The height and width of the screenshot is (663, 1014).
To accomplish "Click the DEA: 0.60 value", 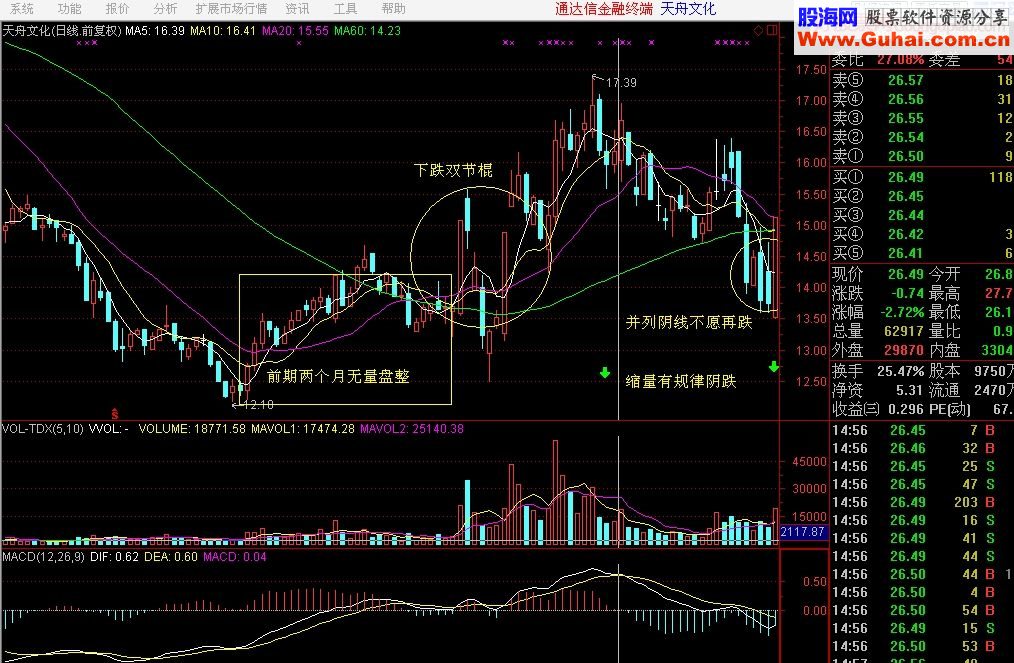I will point(171,556).
